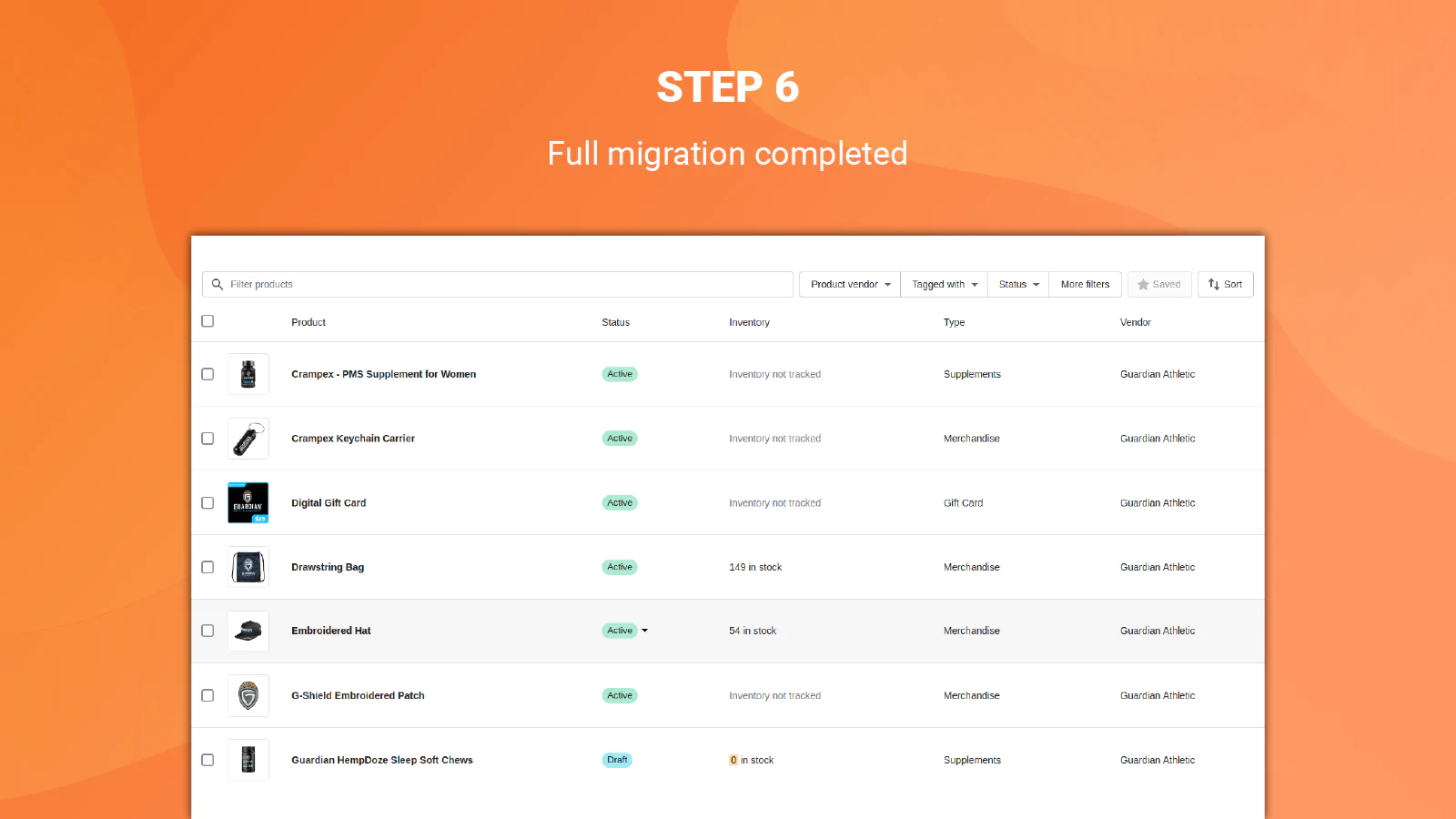Open the Product vendor filter dropdown
The height and width of the screenshot is (819, 1456).
850,285
